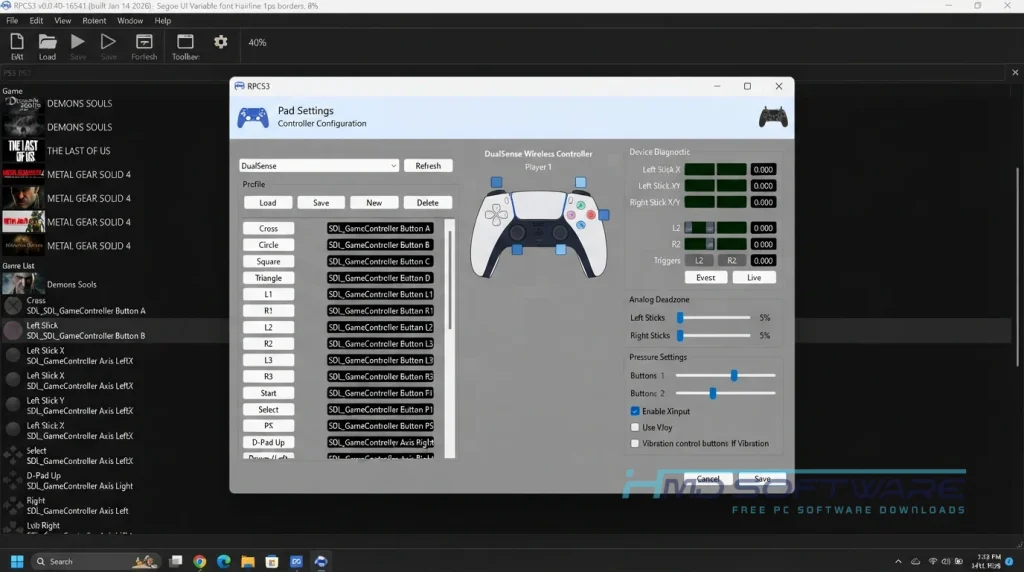Click the binding field next to PS

pos(380,426)
